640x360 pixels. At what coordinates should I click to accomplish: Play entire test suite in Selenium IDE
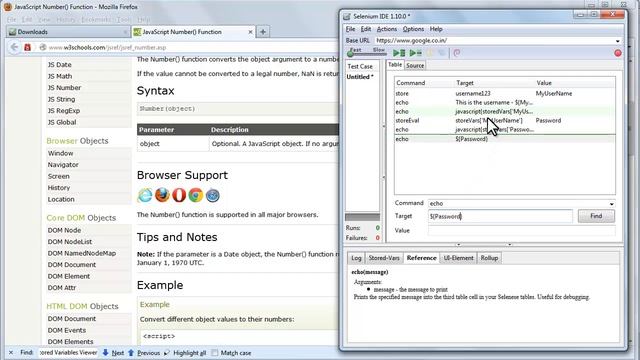399,53
